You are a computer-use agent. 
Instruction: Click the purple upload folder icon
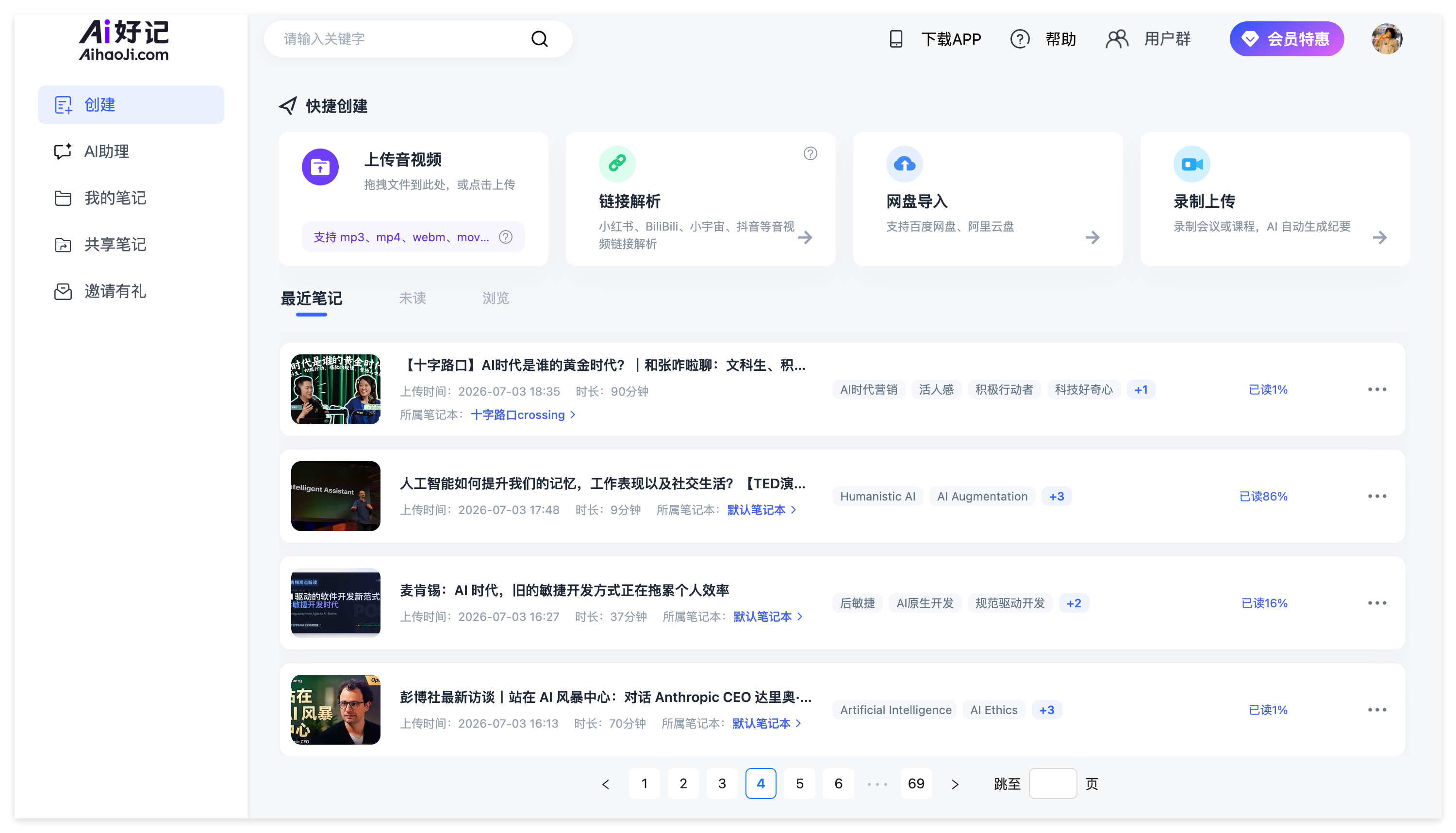tap(320, 167)
